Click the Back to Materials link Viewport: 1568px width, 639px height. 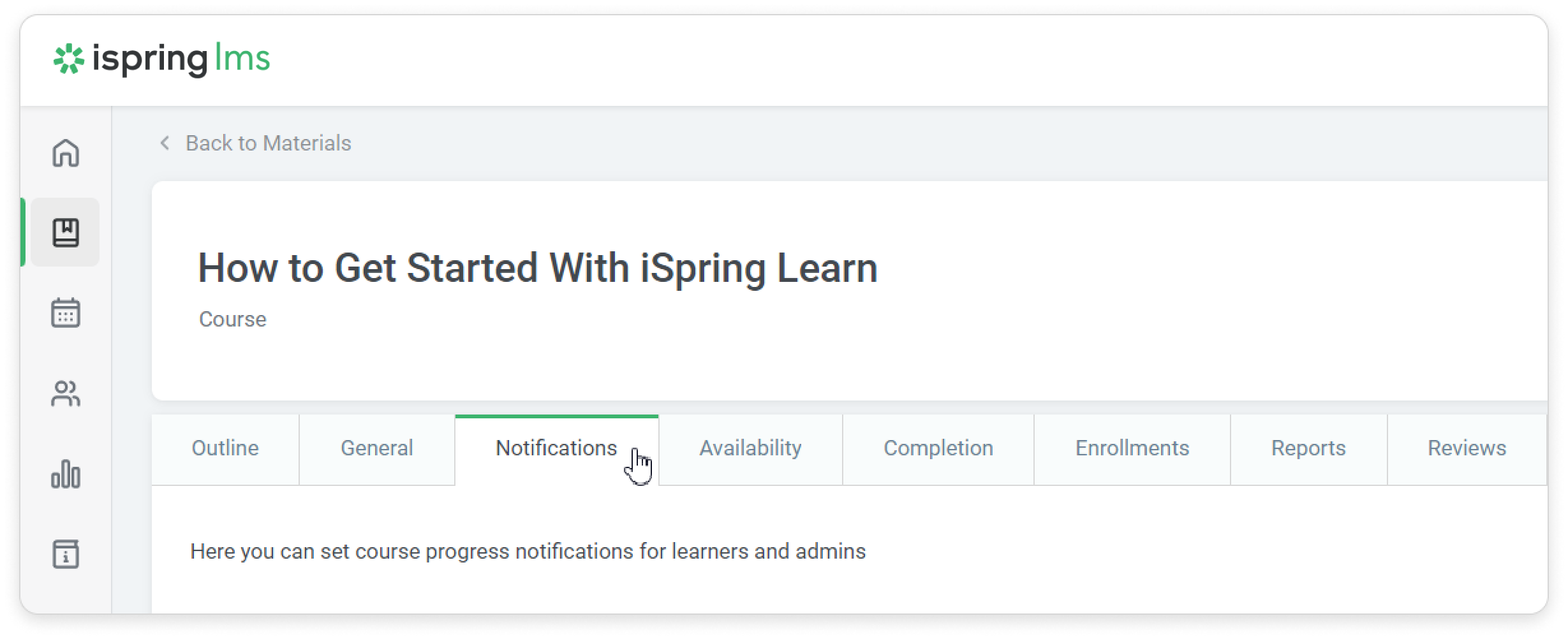point(268,143)
